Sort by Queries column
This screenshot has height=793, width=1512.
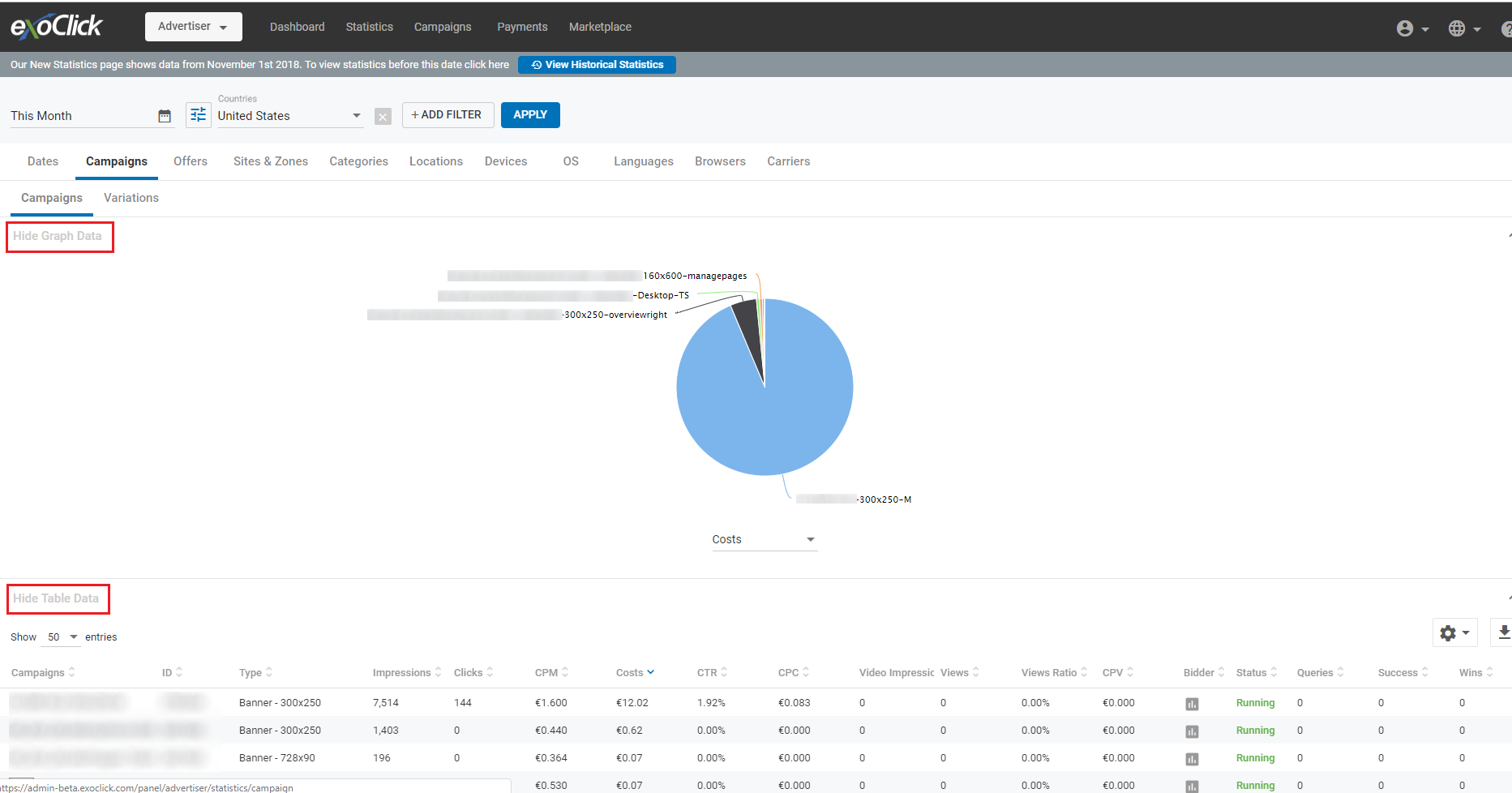click(x=1320, y=672)
